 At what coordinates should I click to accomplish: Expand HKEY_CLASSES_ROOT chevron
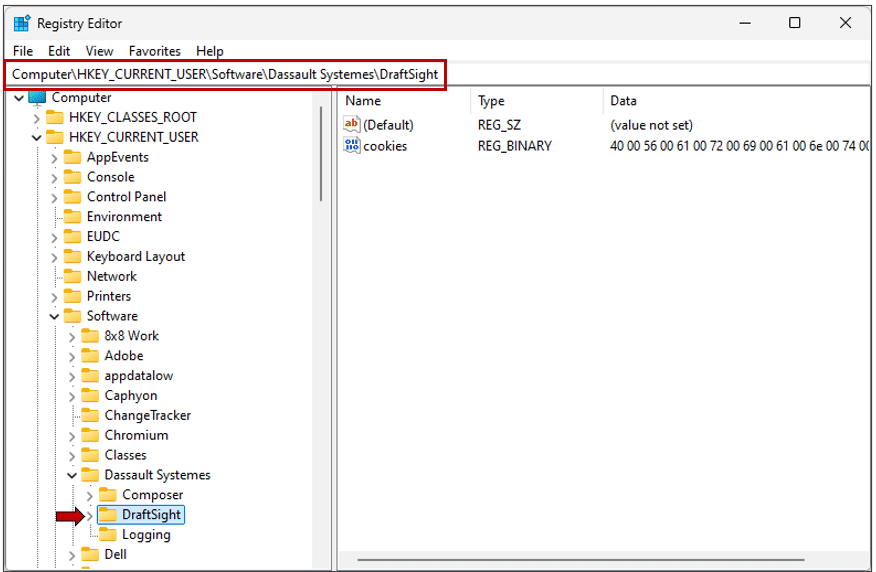coord(36,118)
